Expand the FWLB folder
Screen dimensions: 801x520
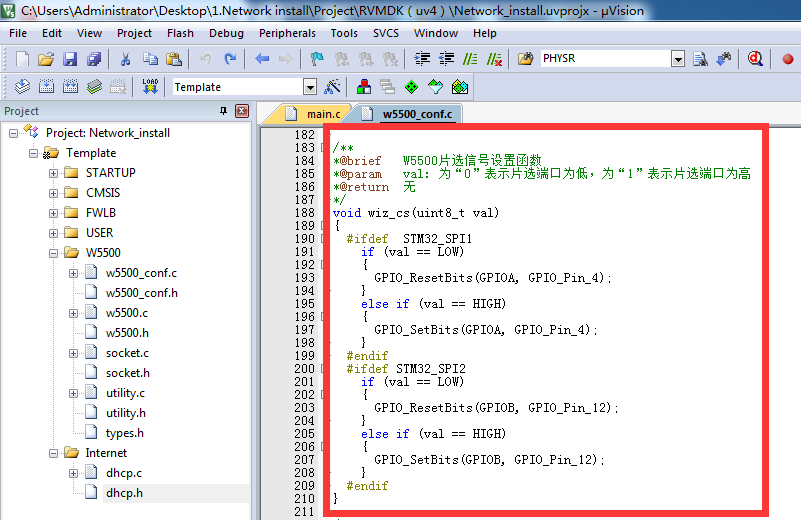tap(53, 213)
